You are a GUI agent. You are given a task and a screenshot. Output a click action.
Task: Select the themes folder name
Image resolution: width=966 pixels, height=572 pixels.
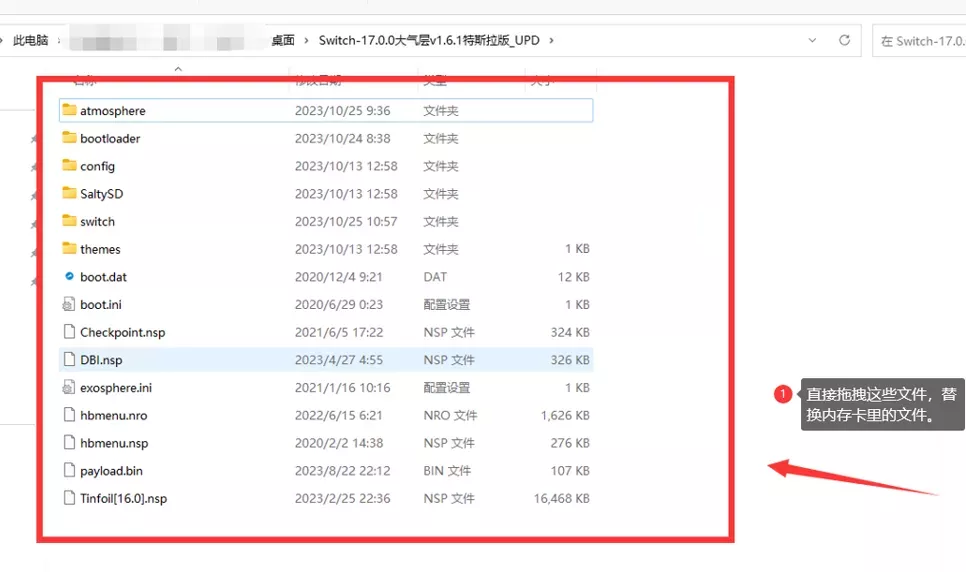click(100, 250)
